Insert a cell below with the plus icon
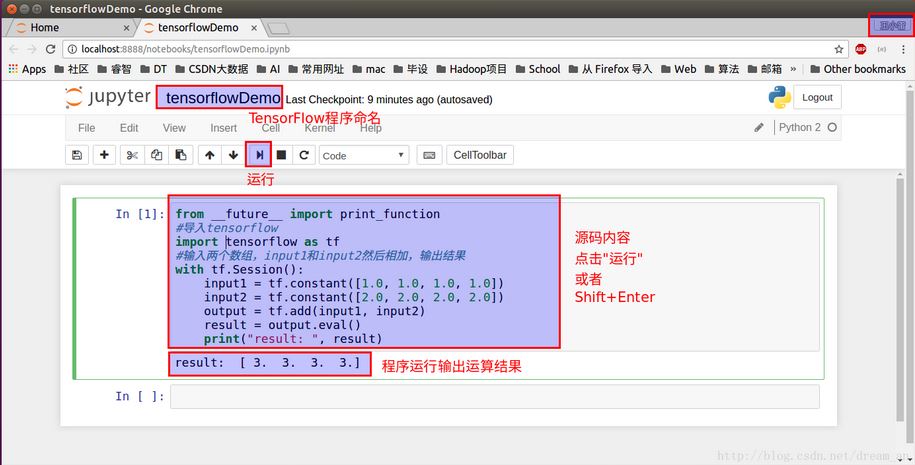This screenshot has width=915, height=465. 104,155
